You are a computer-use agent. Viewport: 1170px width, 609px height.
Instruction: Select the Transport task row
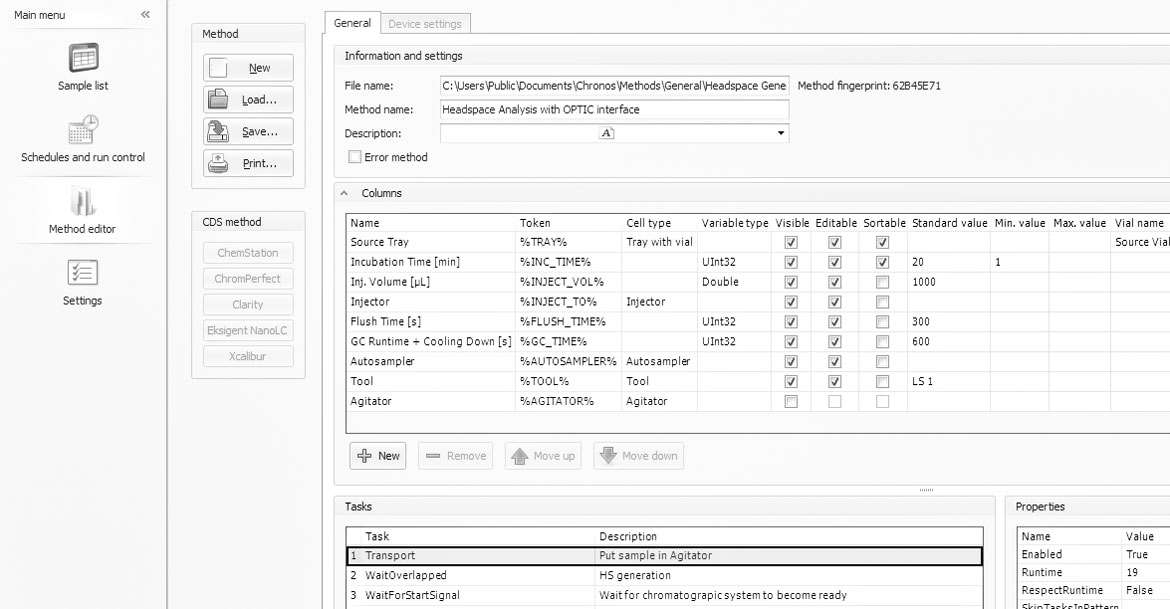click(x=664, y=556)
